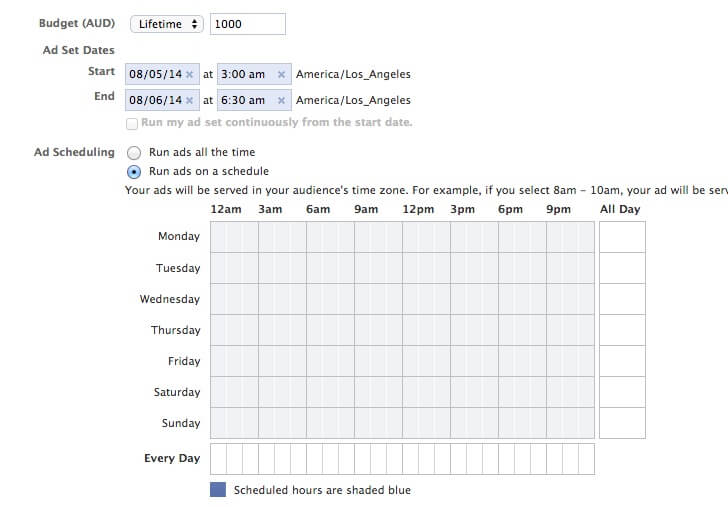The width and height of the screenshot is (728, 507).
Task: Click the budget amount field showing 1000
Action: tap(246, 24)
